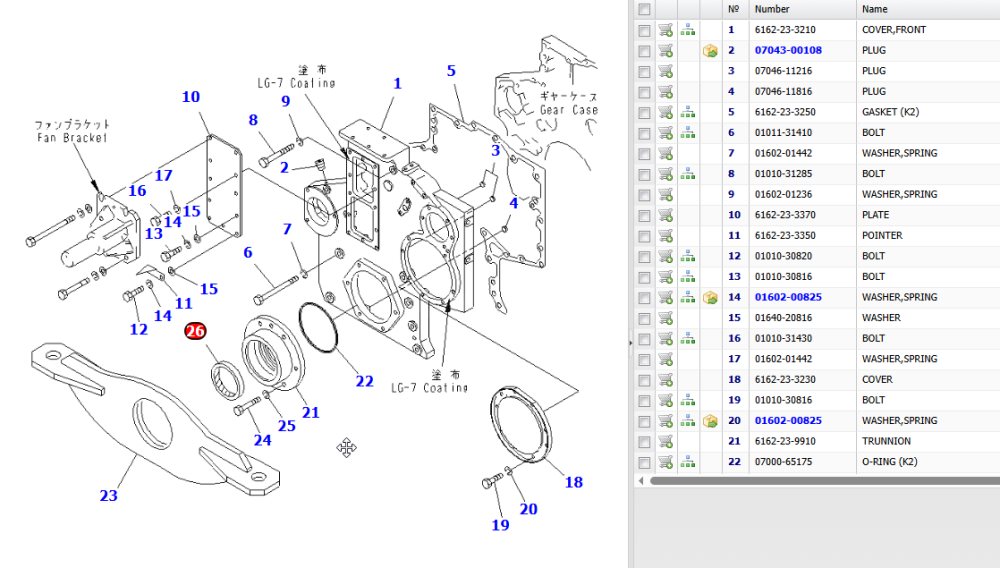1000x568 pixels.
Task: Select red highlighted callout 26 on diagram
Action: [195, 331]
